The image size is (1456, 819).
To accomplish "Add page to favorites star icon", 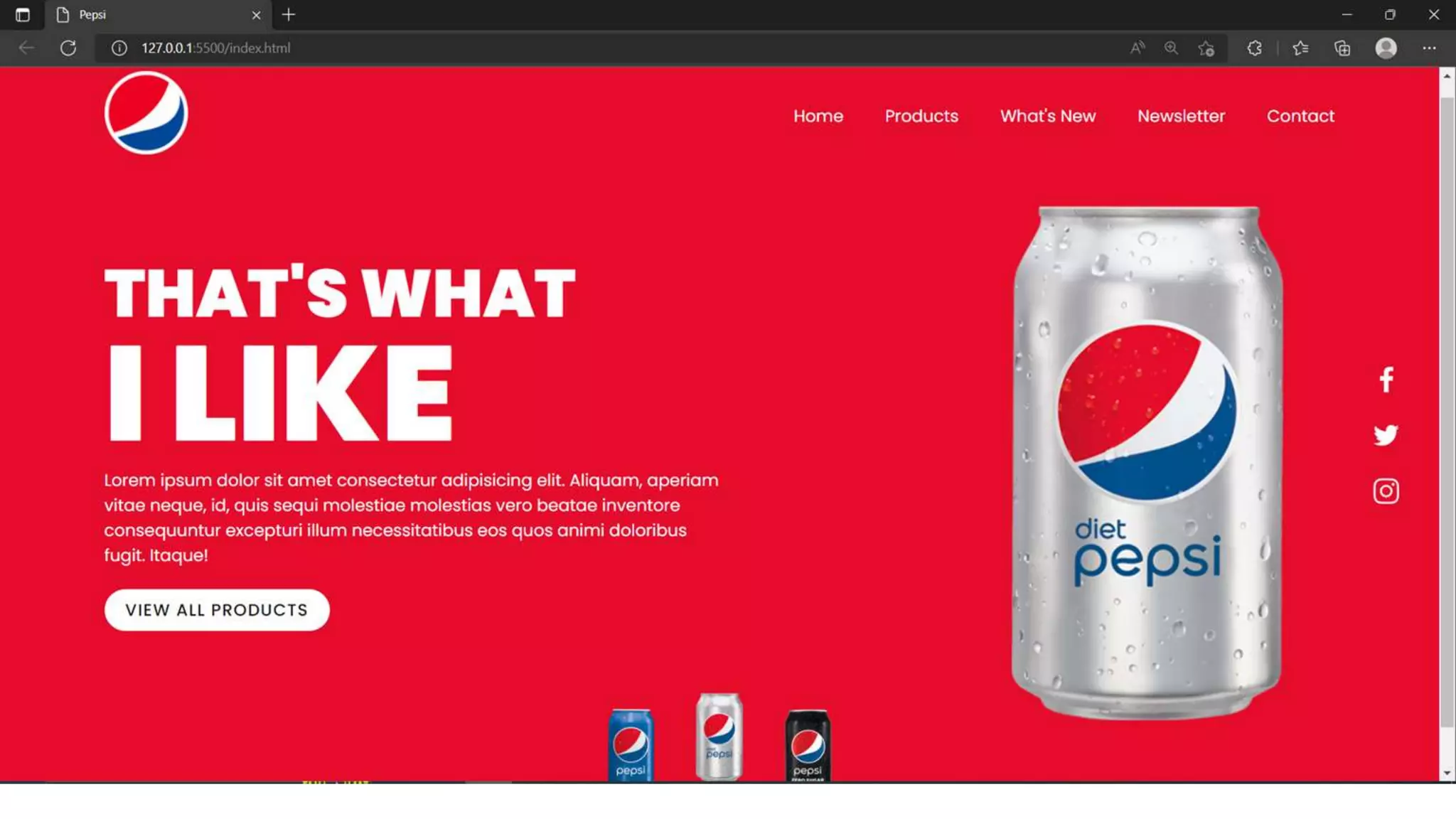I will tap(1206, 48).
